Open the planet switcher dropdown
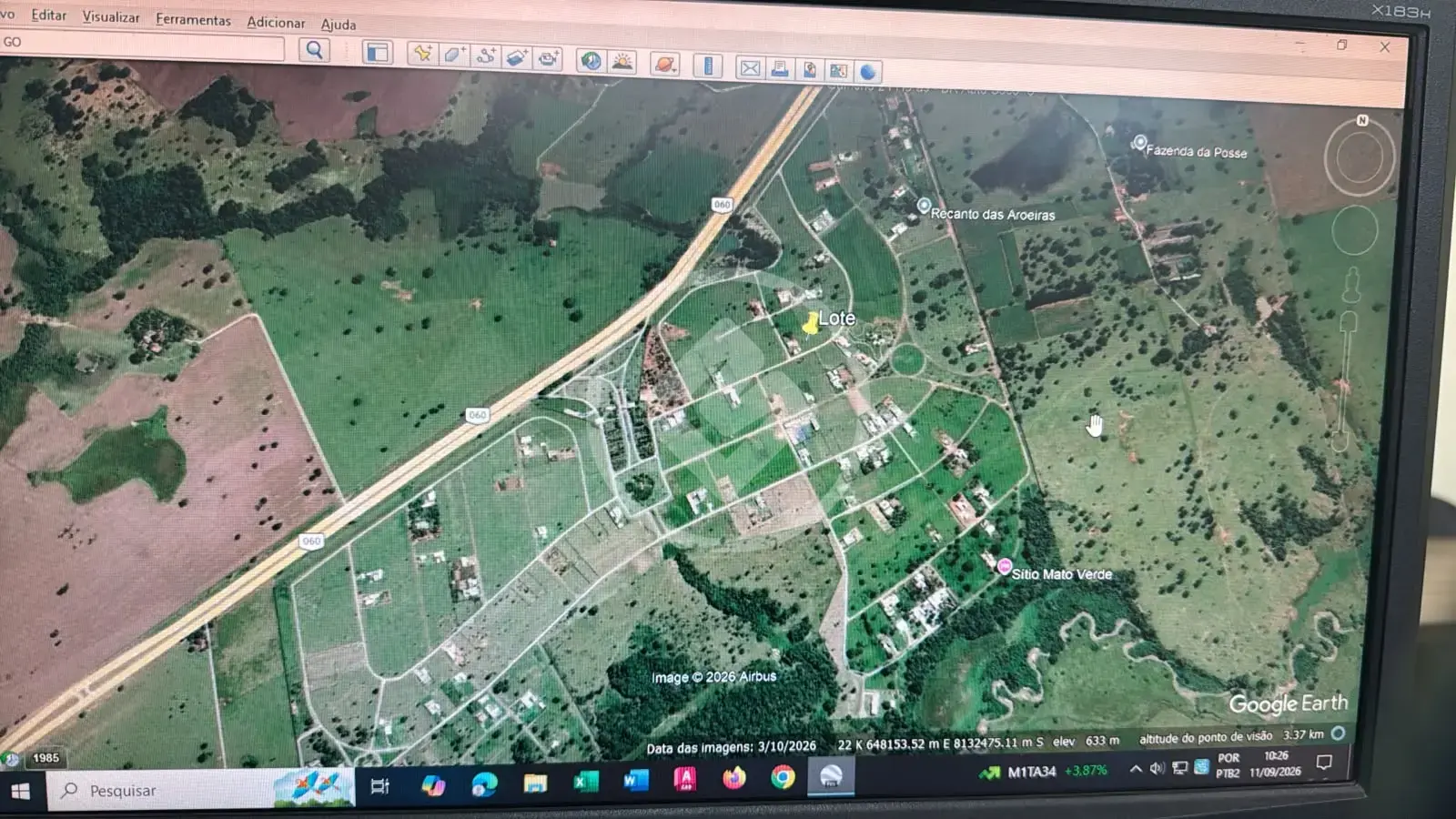The width and height of the screenshot is (1456, 819). point(665,64)
